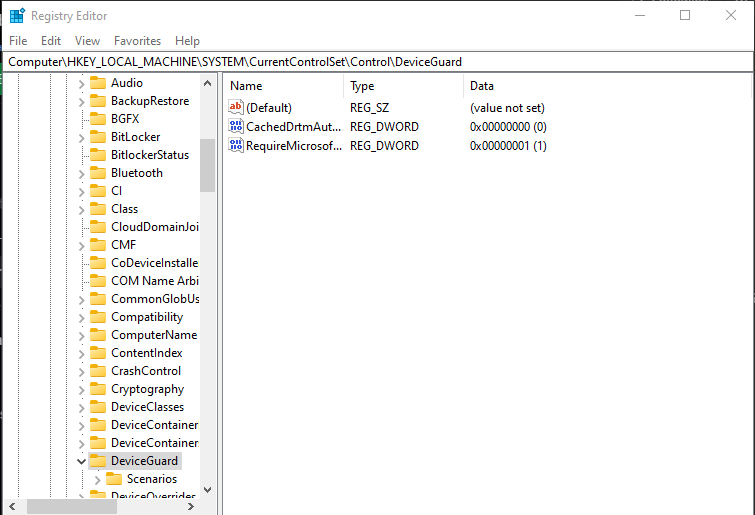755x515 pixels.
Task: Click the '0x00000001 (1)' data cell
Action: 508,145
